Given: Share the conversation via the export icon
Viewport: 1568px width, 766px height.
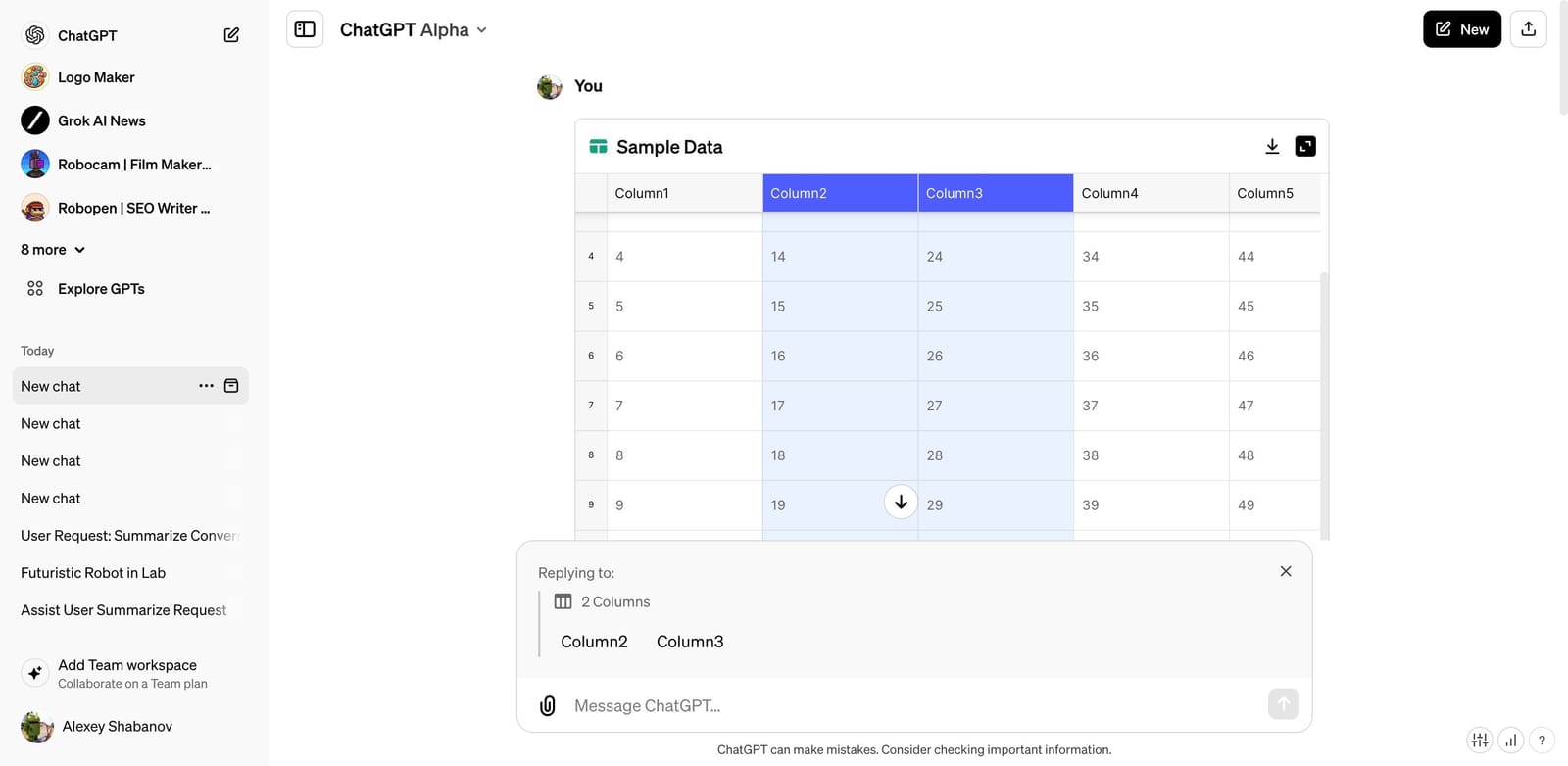Looking at the screenshot, I should coord(1528,28).
